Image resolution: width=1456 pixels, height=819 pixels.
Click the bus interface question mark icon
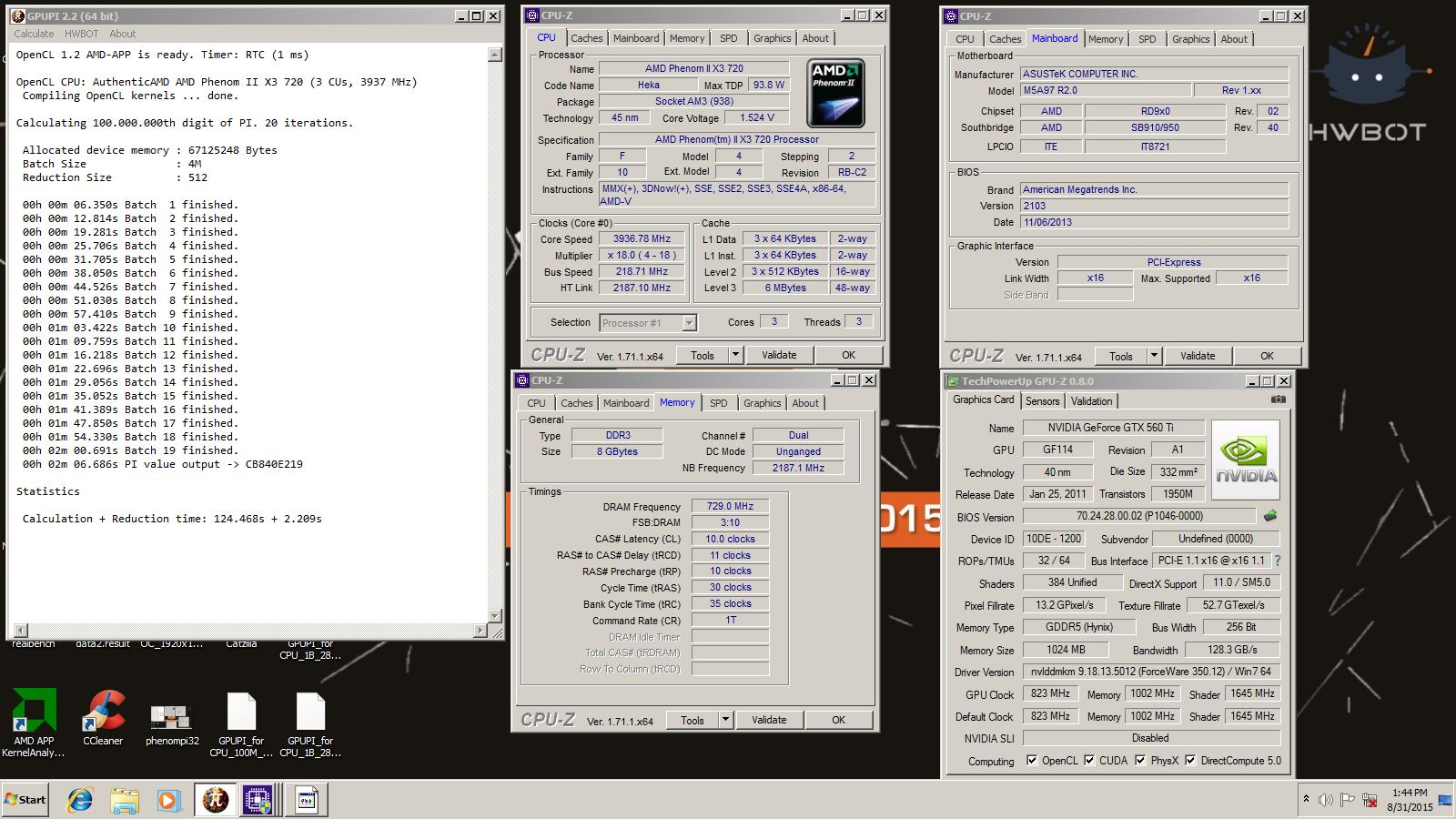coord(1277,561)
